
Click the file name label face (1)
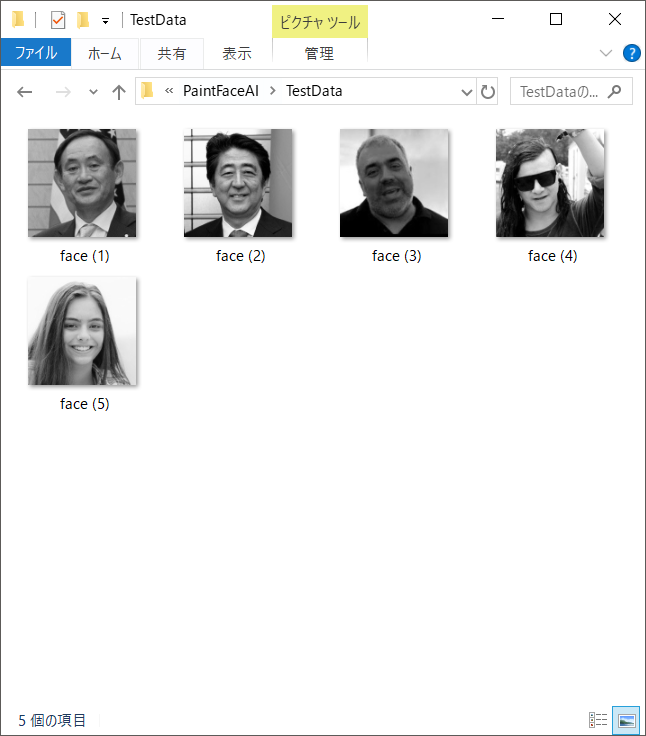point(85,256)
